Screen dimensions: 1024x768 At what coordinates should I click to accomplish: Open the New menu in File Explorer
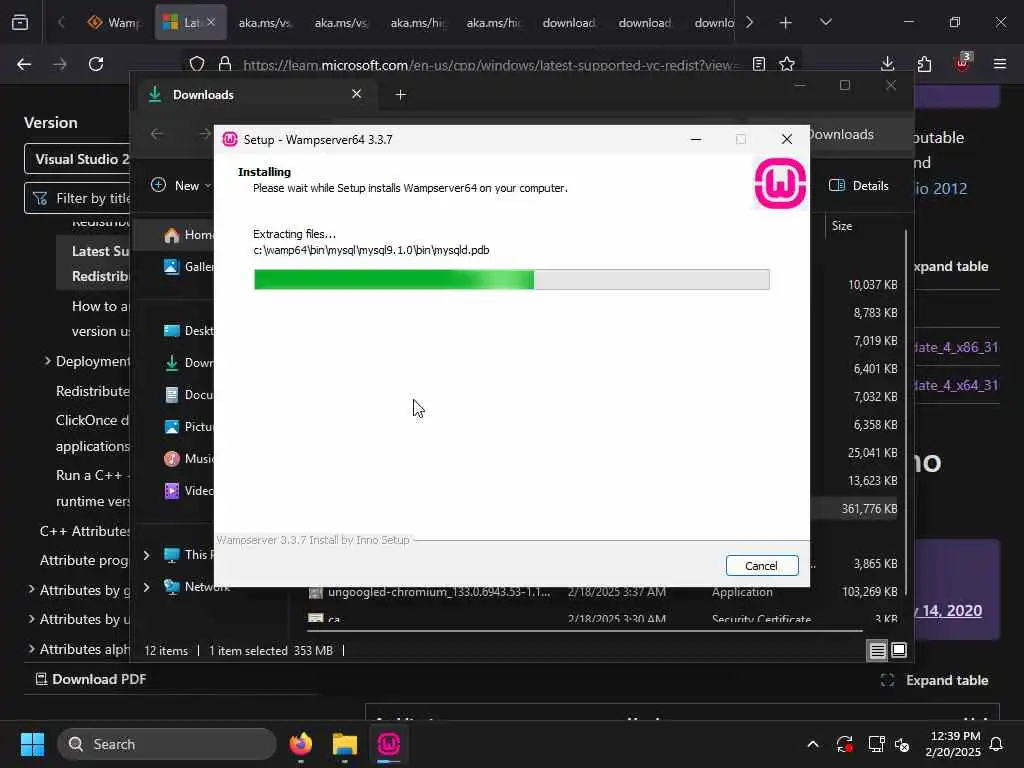(x=180, y=185)
